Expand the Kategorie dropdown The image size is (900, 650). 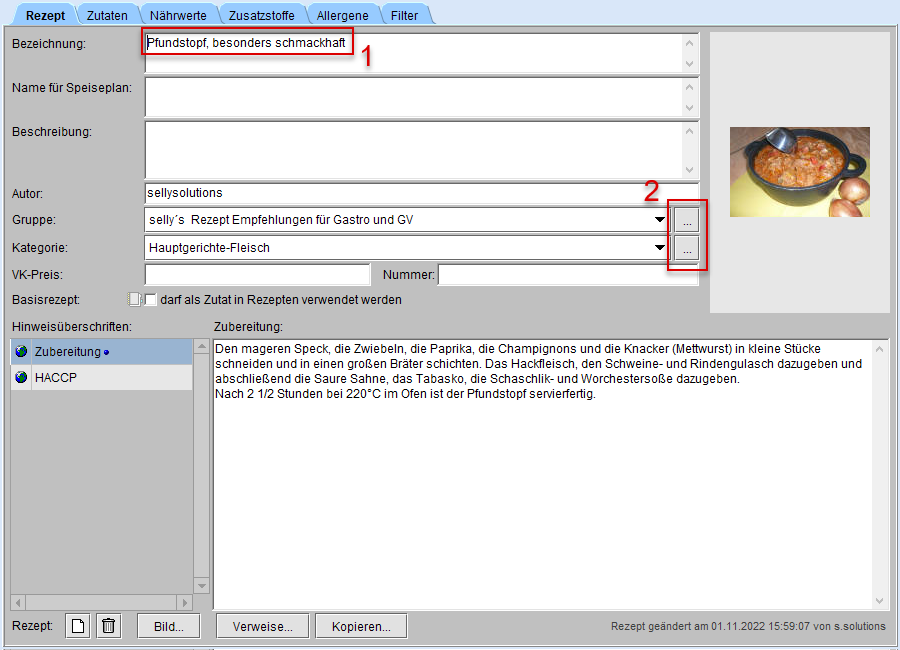click(x=660, y=248)
